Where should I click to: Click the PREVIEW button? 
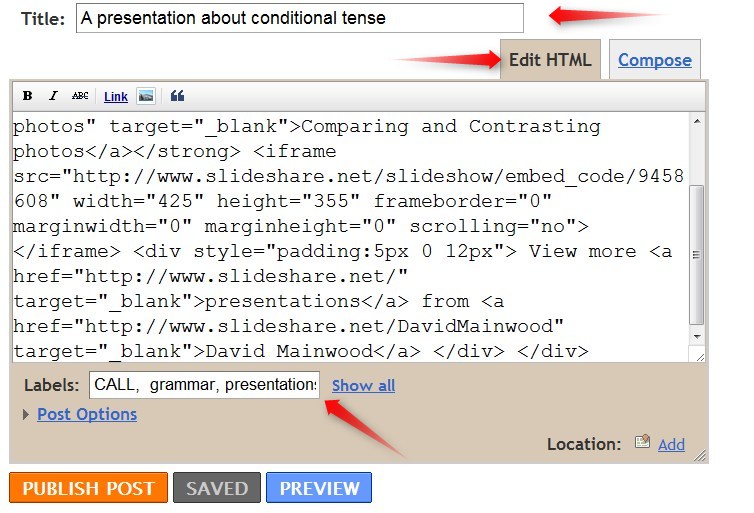[x=319, y=488]
